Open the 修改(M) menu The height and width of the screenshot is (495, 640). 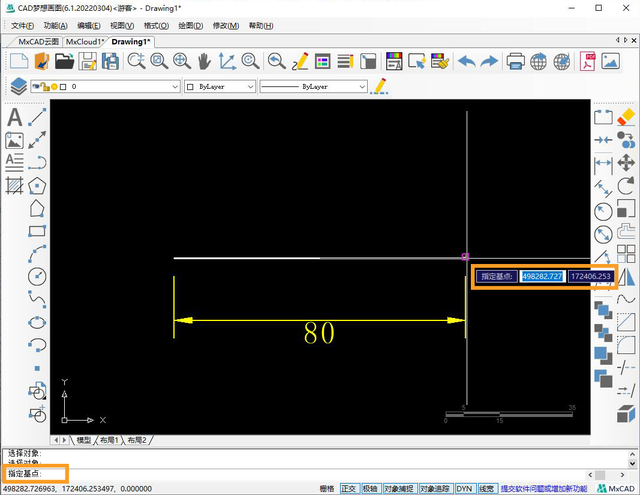[x=226, y=26]
